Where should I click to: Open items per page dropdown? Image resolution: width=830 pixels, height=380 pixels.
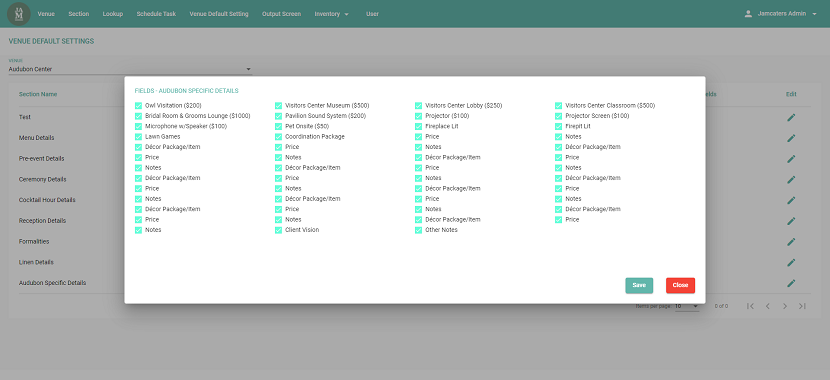pyautogui.click(x=687, y=306)
